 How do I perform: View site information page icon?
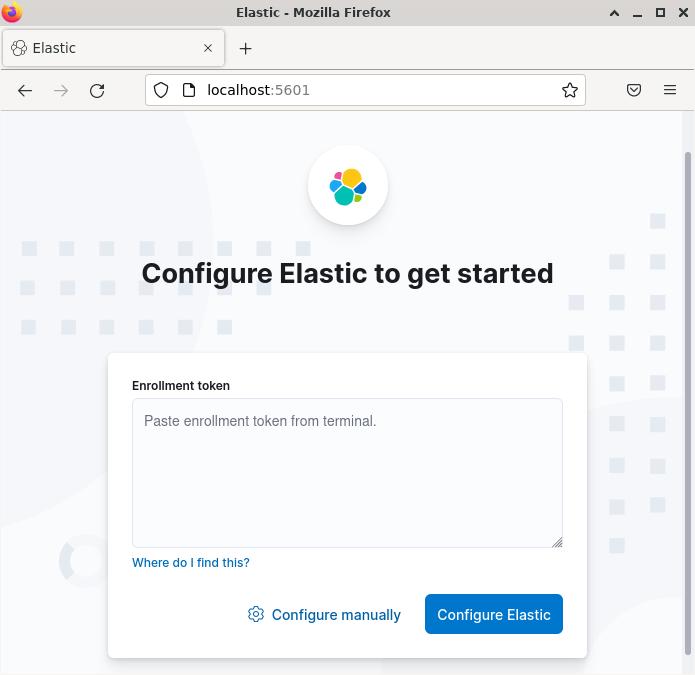189,90
